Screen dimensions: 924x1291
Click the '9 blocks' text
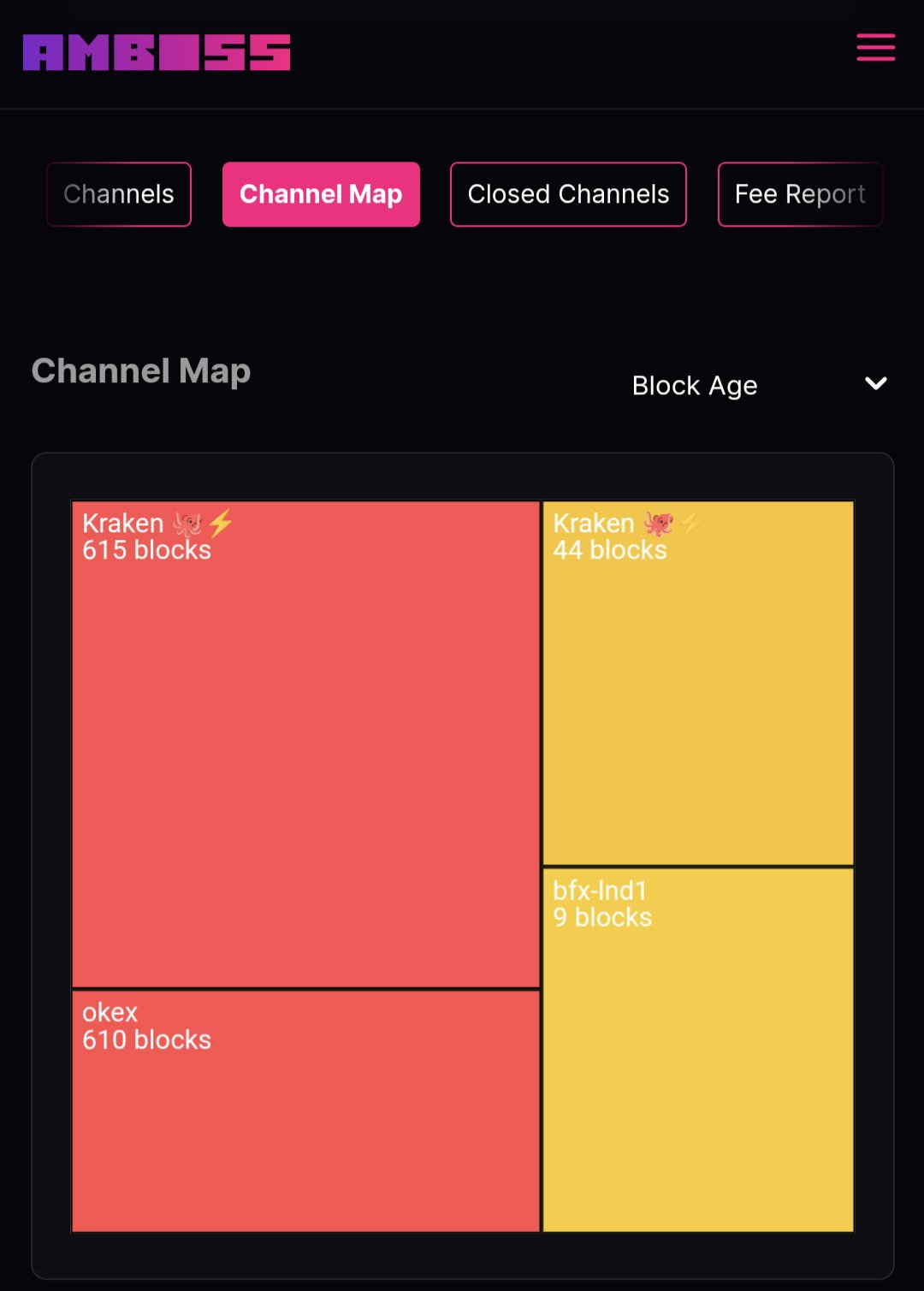(602, 917)
